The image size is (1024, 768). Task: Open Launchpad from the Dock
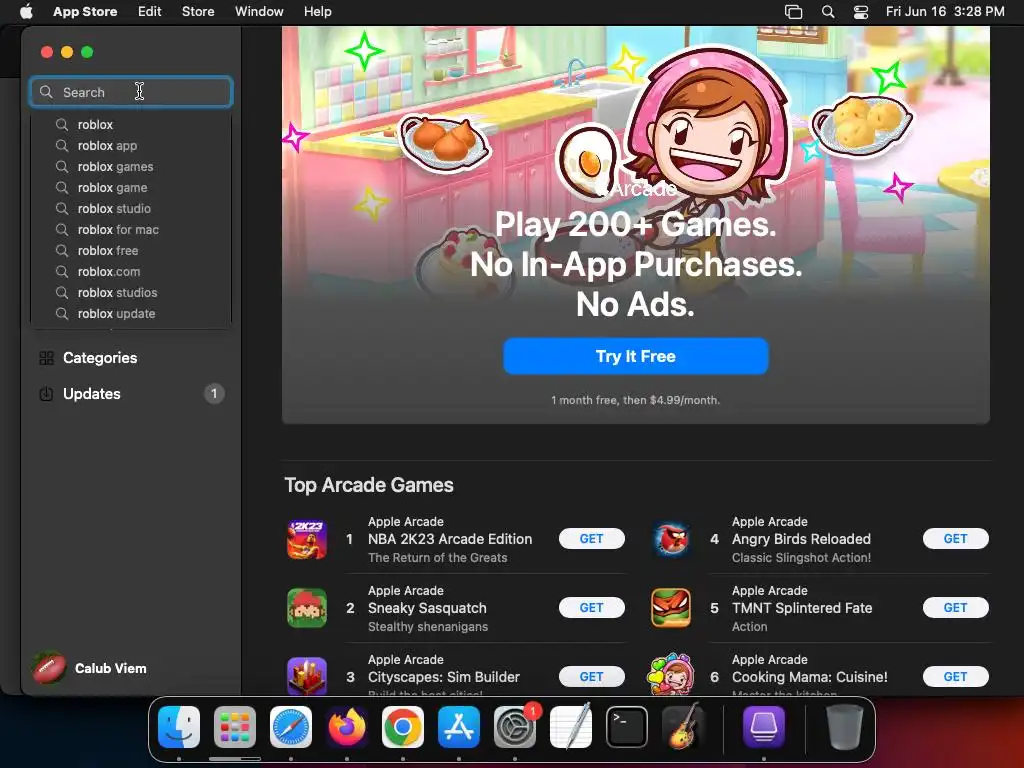click(234, 727)
